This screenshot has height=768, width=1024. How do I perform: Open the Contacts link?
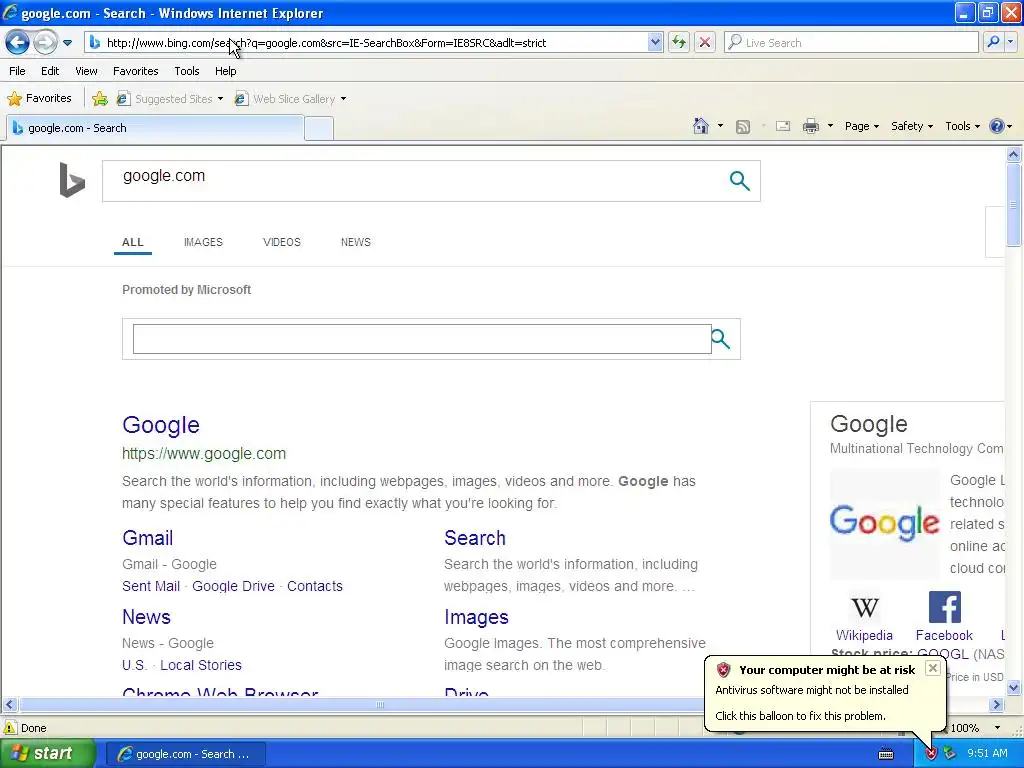pos(315,586)
